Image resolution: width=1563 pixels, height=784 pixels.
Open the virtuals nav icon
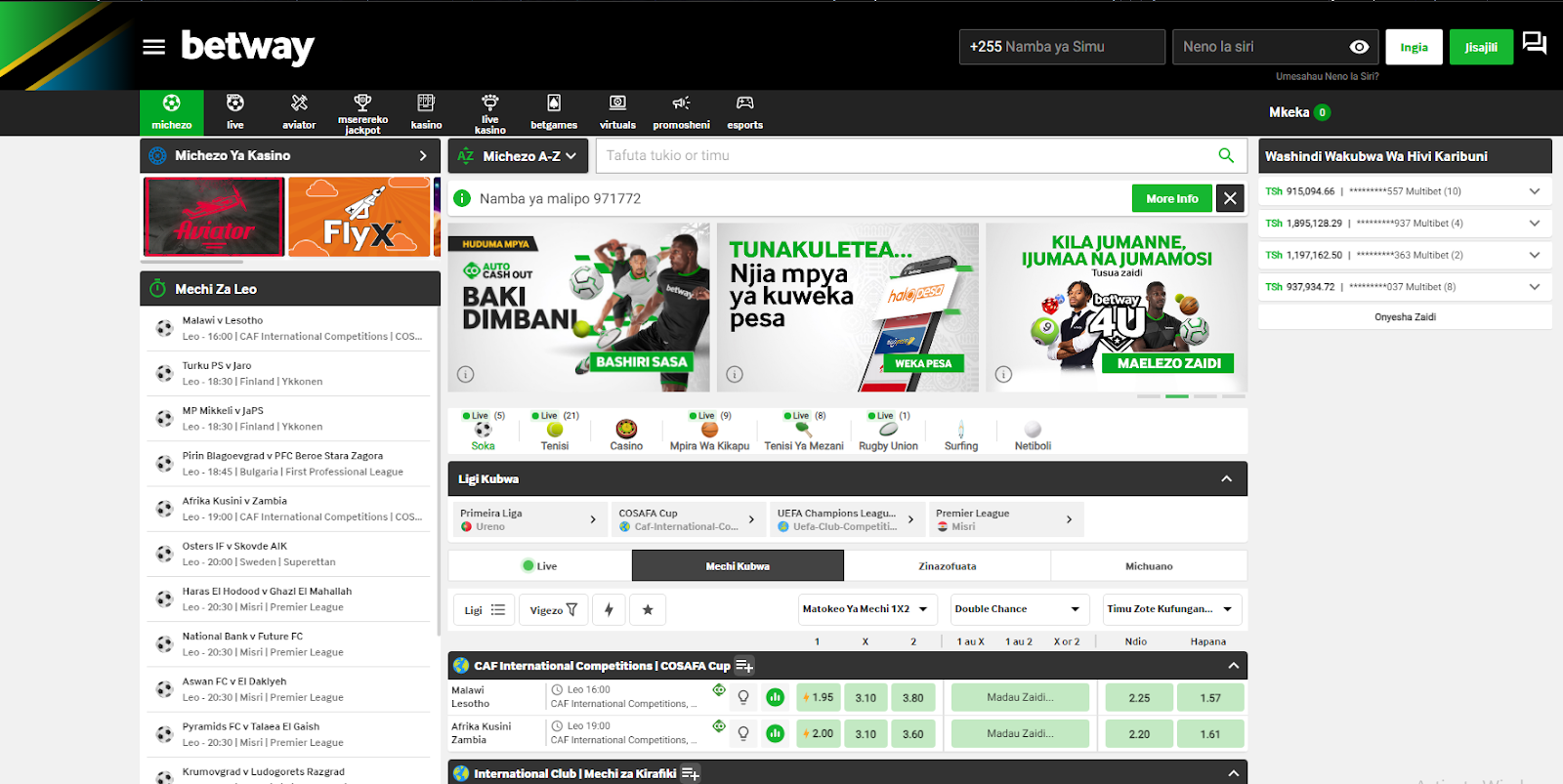pos(617,111)
